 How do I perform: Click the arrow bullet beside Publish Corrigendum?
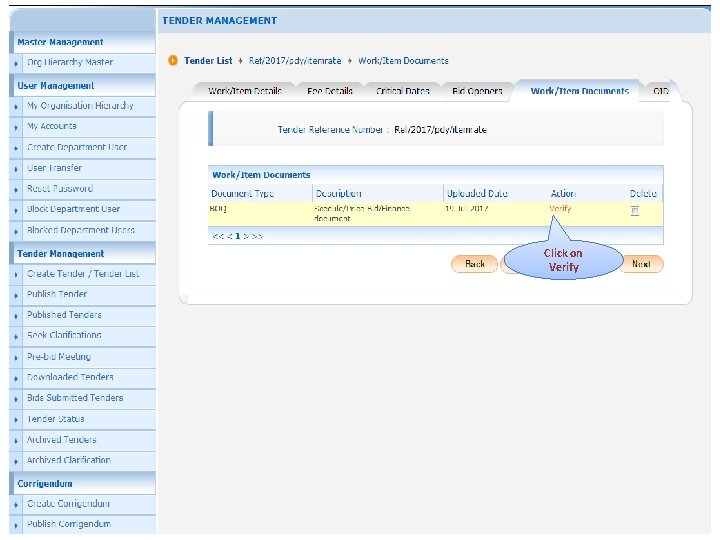point(16,525)
